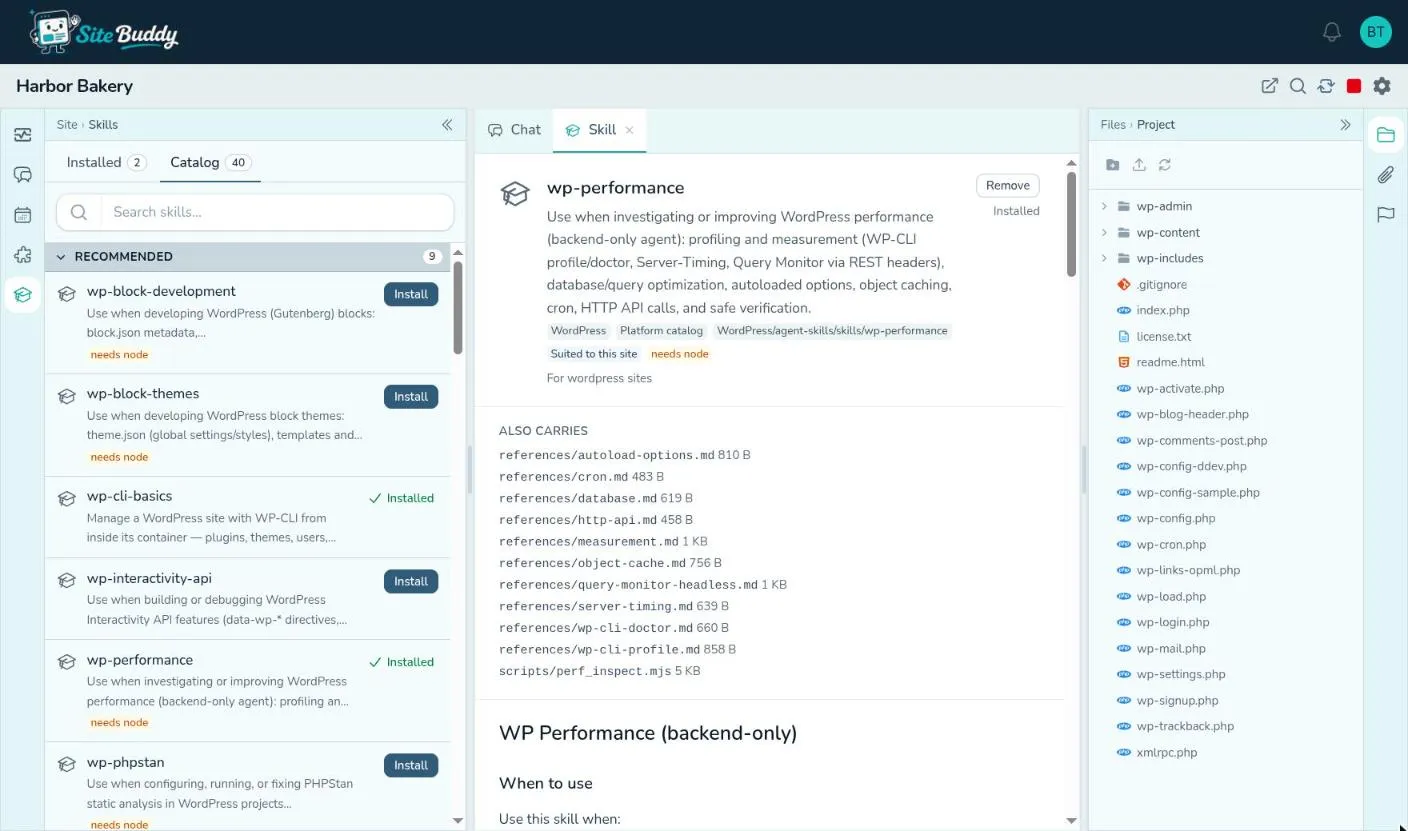Click the red stop square icon
Screen dimensions: 1408x831
[x=1354, y=86]
